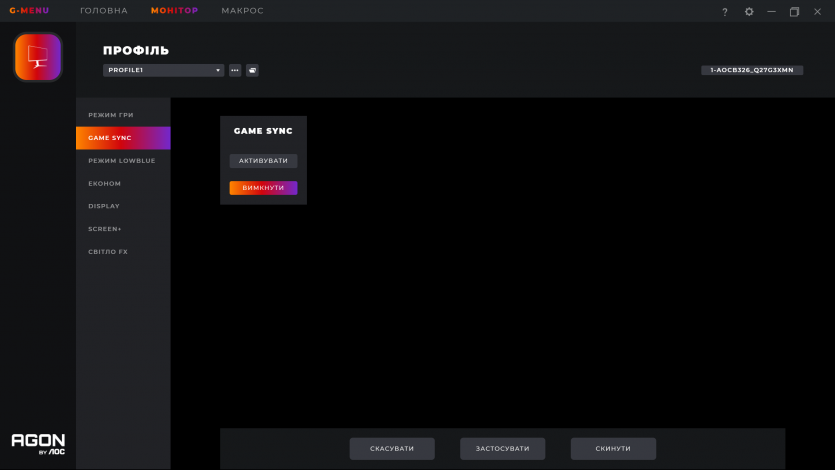Click the three-dots profile options icon

coord(235,70)
